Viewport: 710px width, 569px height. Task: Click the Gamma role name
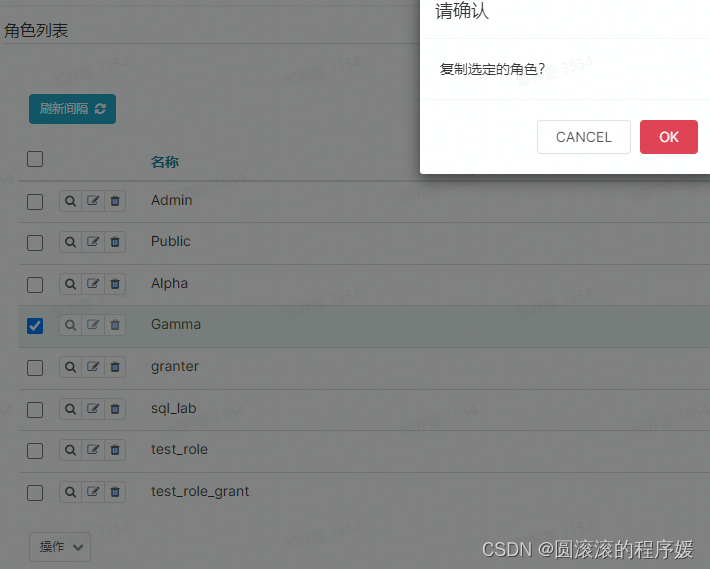point(176,325)
